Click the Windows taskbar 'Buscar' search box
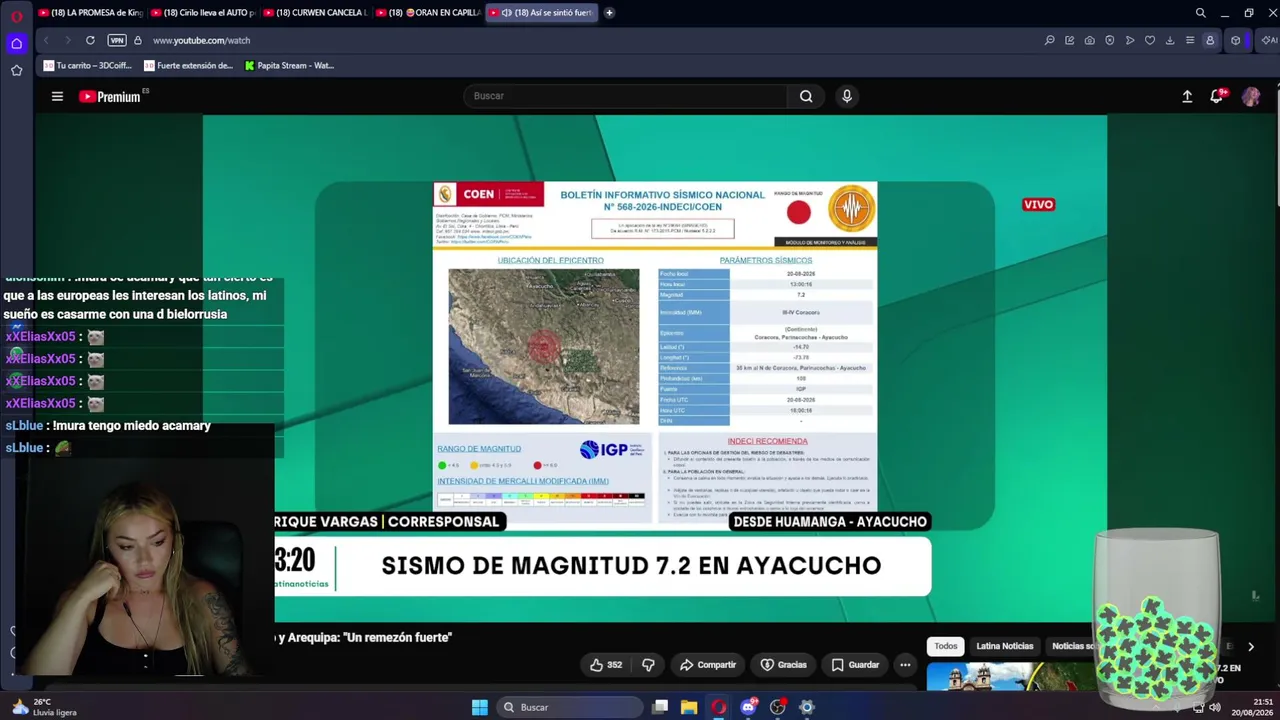This screenshot has width=1280, height=720. (570, 707)
